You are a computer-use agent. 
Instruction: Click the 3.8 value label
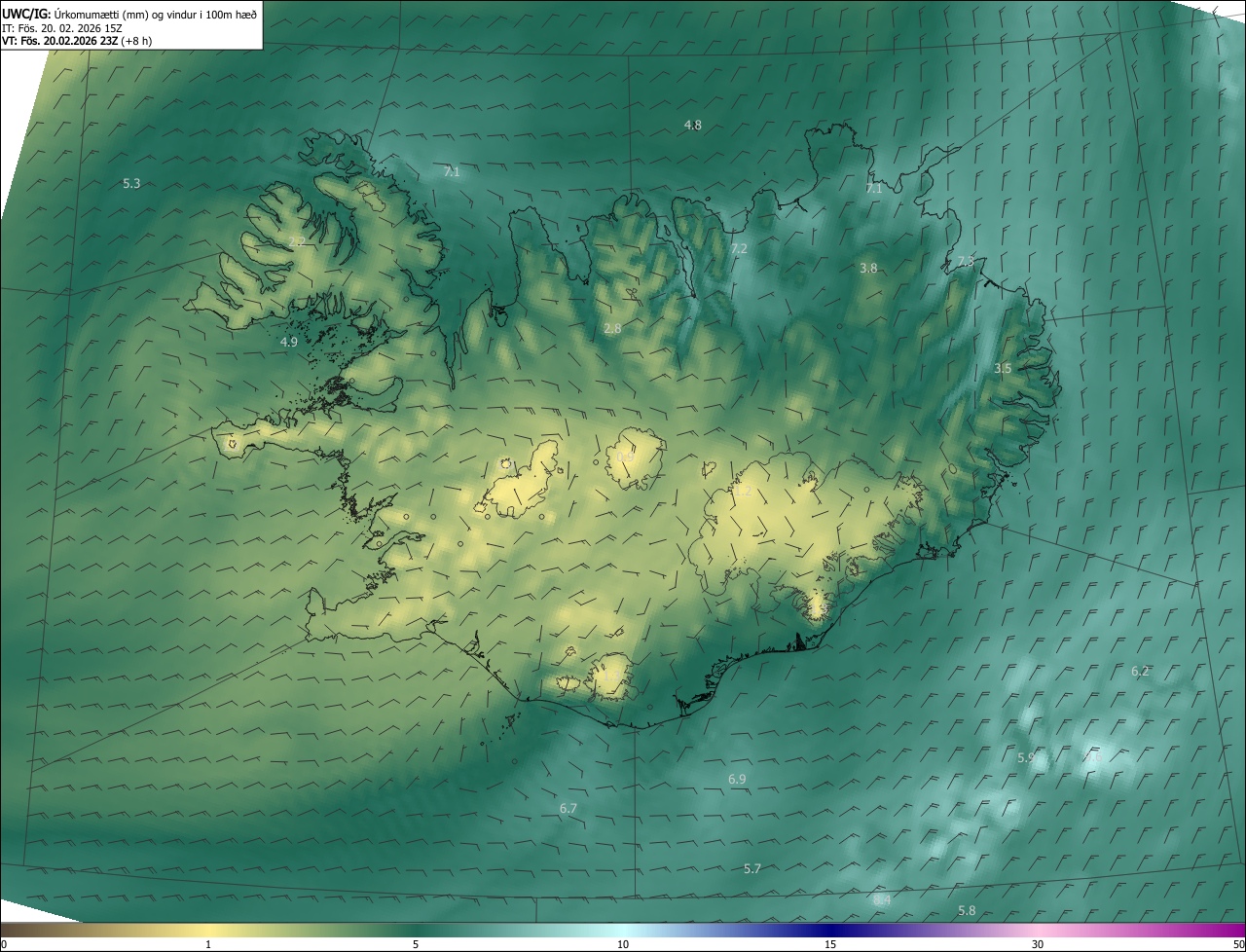(869, 268)
